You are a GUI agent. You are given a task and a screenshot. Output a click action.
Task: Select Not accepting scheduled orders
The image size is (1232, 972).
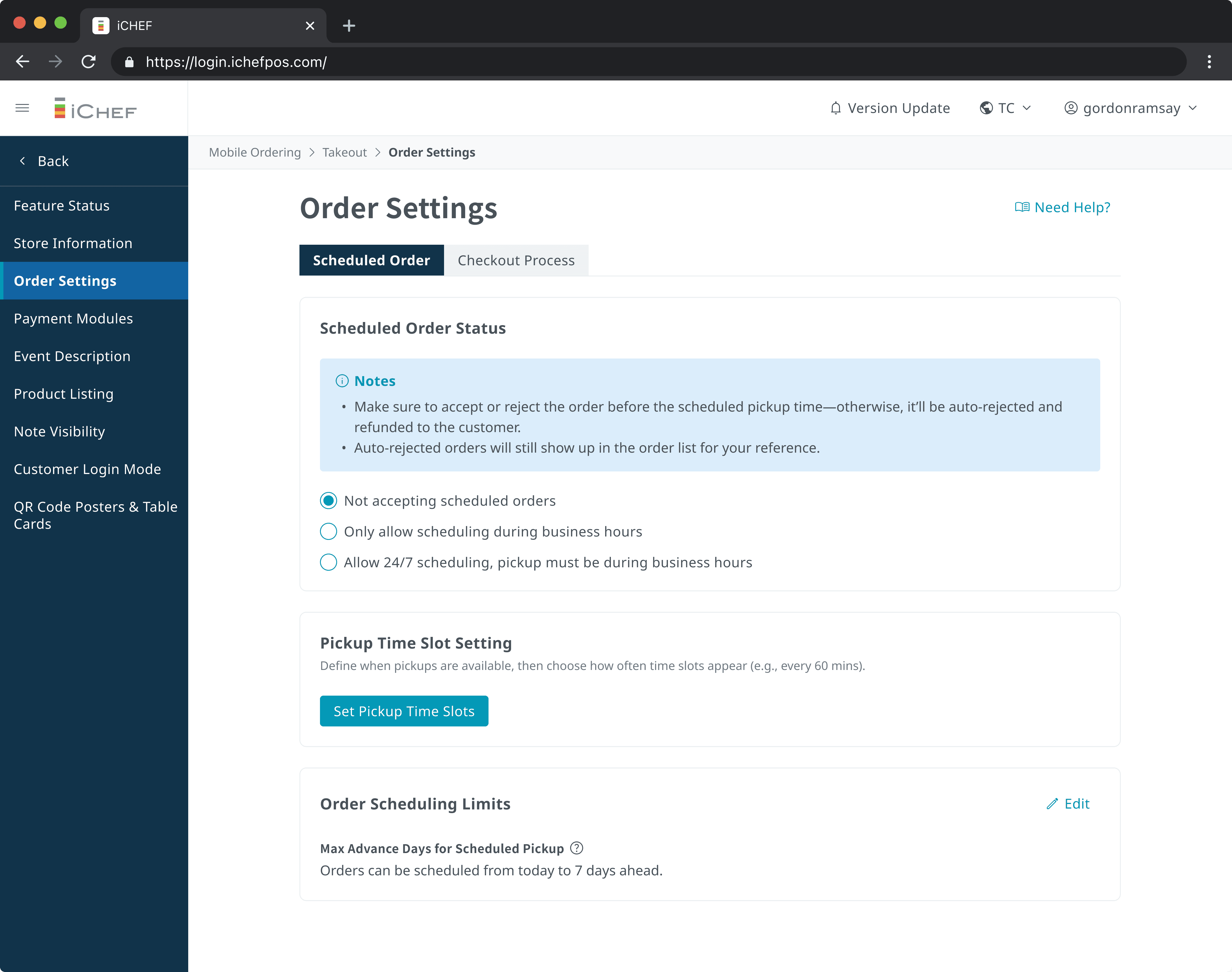click(x=328, y=501)
